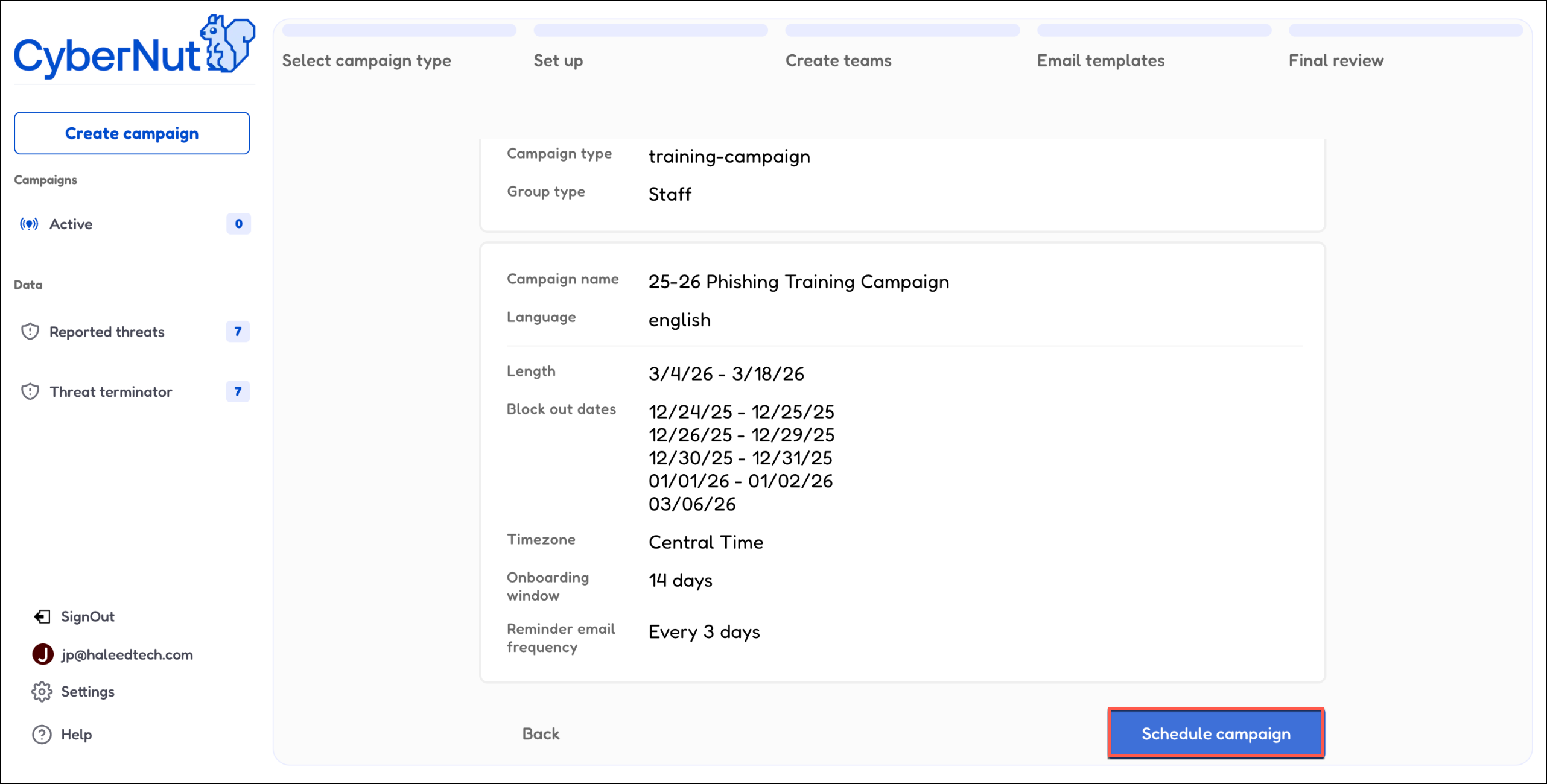Click the Reported threats shield icon
The width and height of the screenshot is (1547, 784).
(30, 332)
